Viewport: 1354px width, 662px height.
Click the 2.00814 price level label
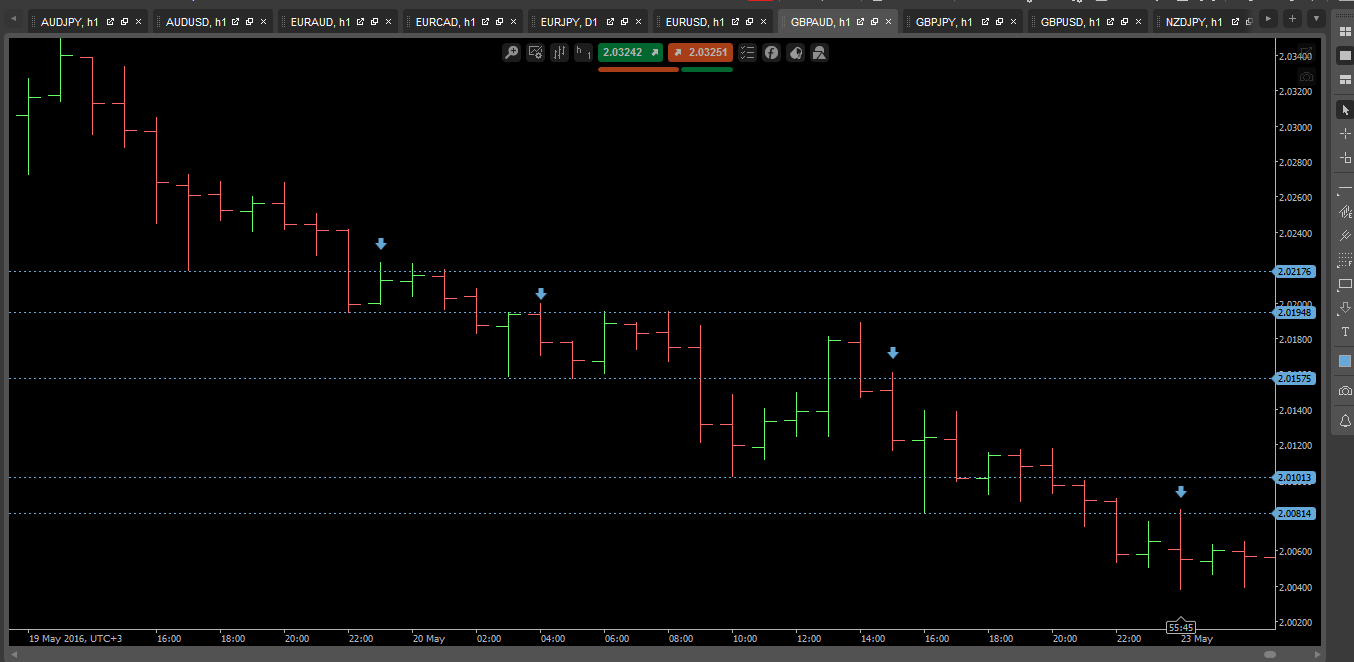(x=1296, y=513)
